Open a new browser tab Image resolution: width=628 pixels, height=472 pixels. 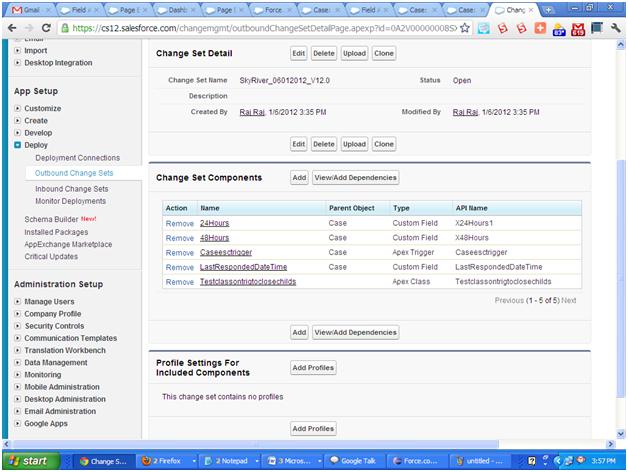click(x=549, y=10)
